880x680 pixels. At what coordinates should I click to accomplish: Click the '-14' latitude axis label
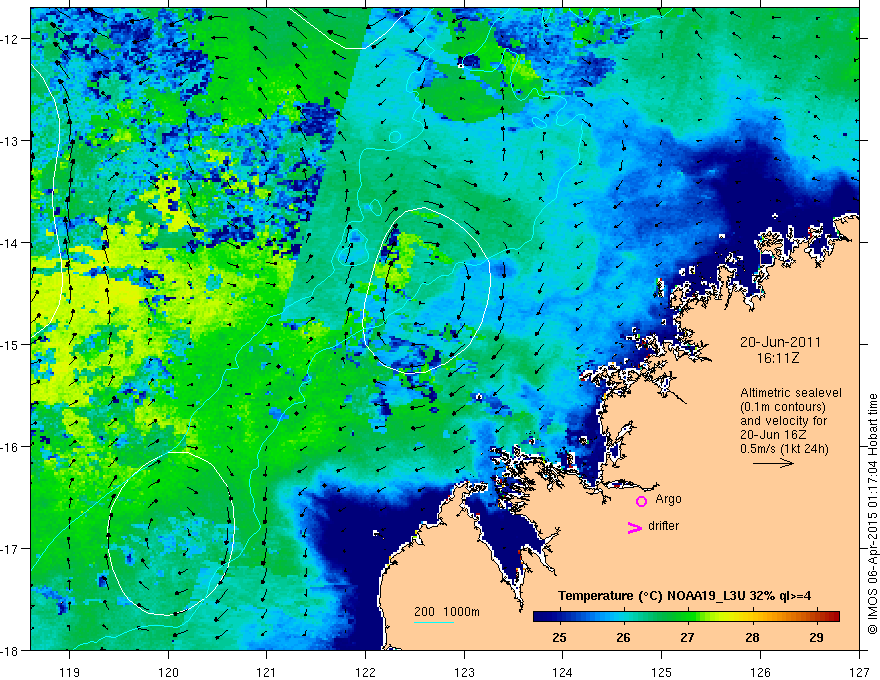point(9,243)
